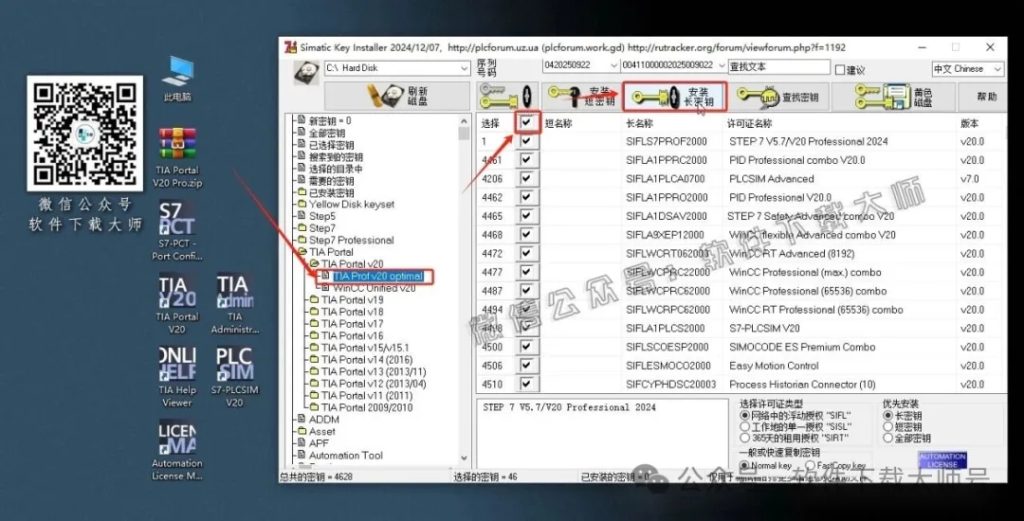
Task: Click the 帮助 help button
Action: [x=985, y=97]
